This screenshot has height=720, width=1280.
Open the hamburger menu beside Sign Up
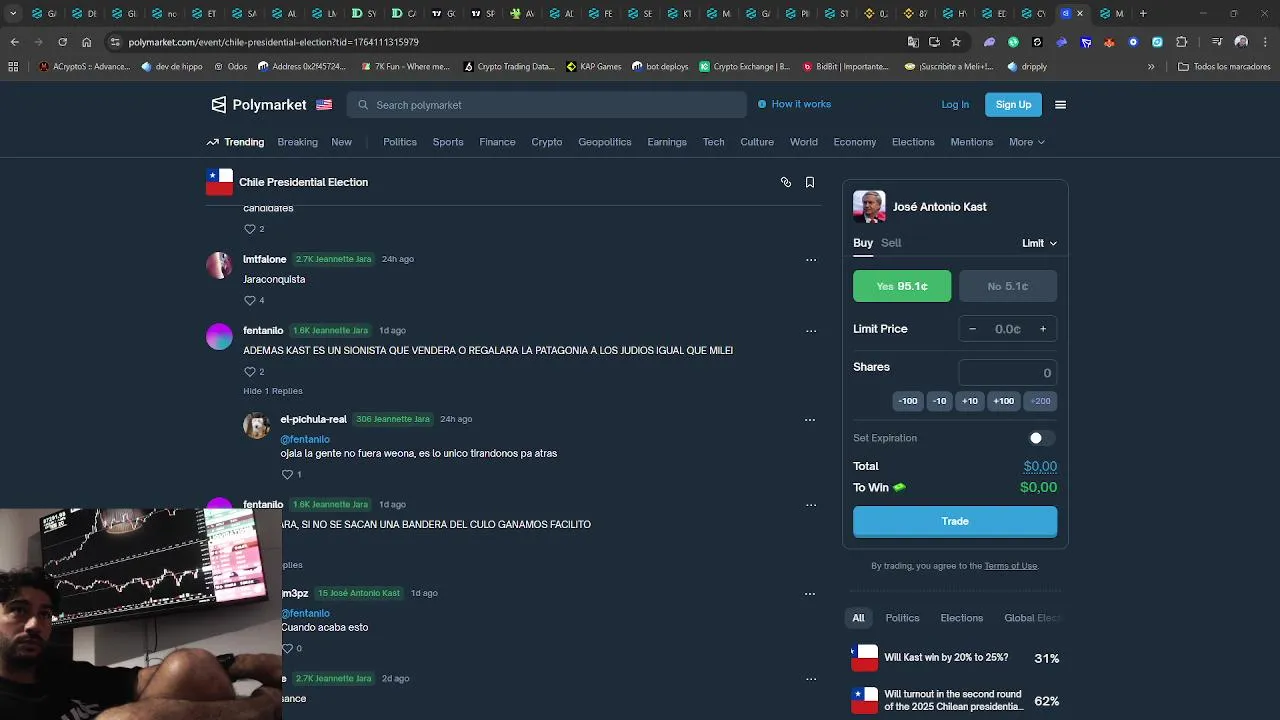tap(1060, 104)
